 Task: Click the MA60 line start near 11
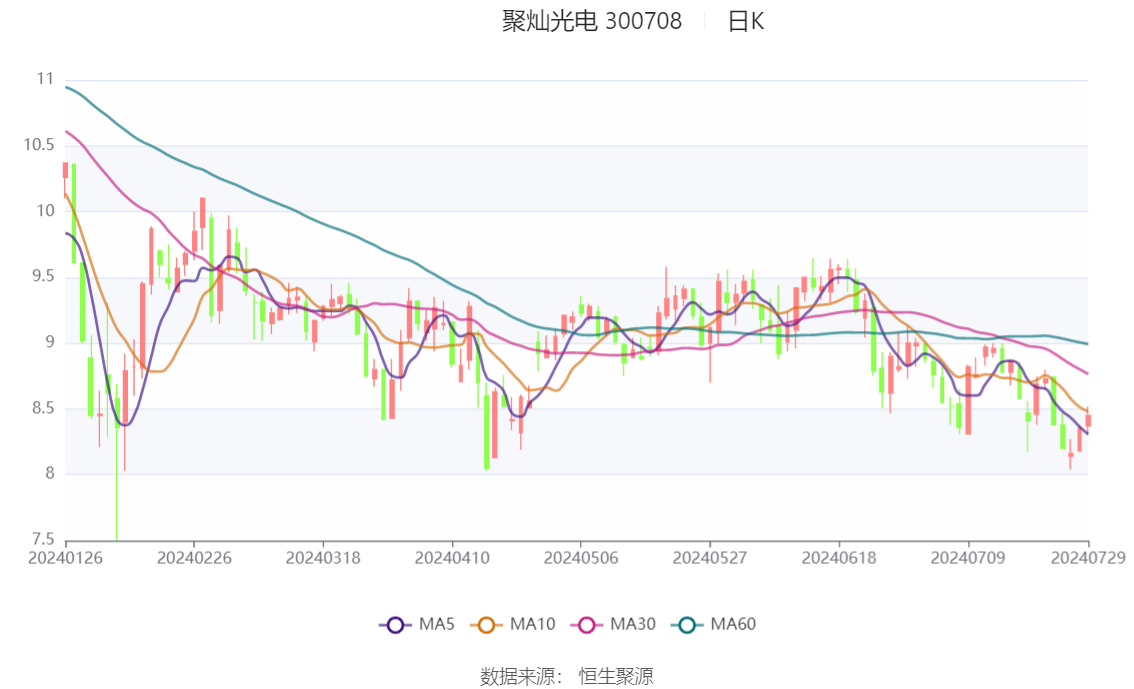pyautogui.click(x=67, y=87)
